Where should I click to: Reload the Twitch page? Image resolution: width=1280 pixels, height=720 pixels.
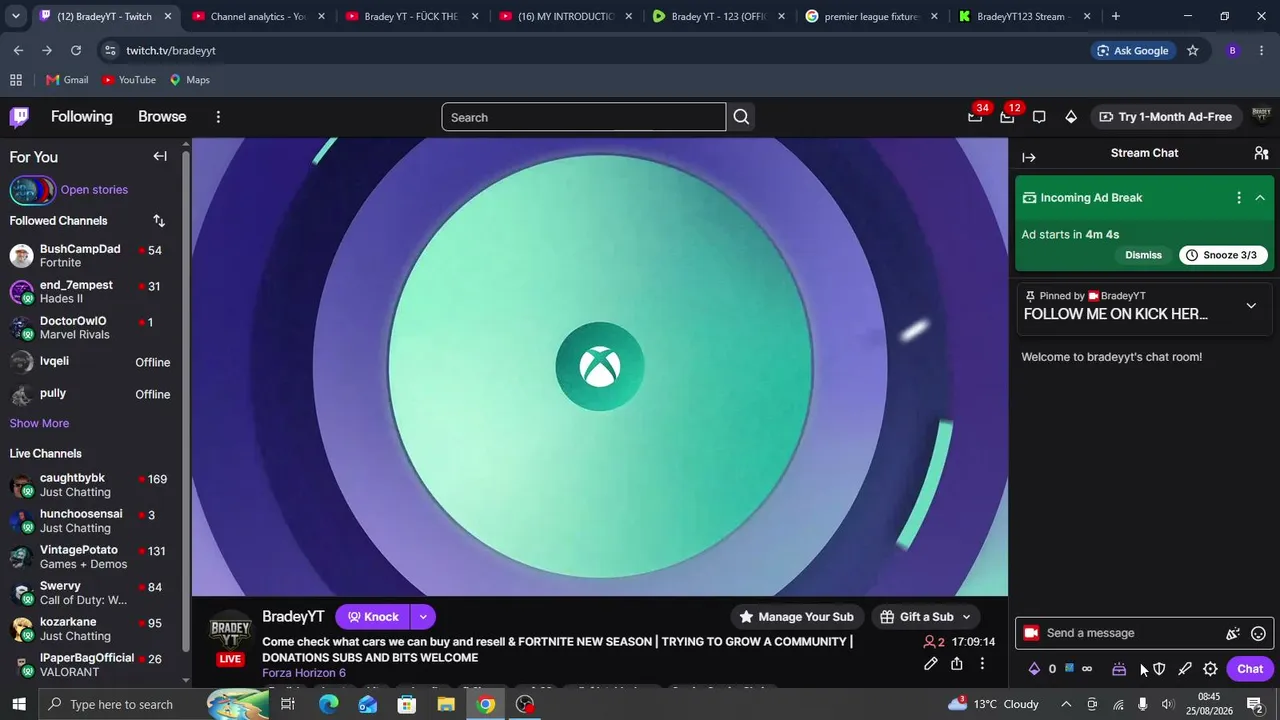[76, 51]
